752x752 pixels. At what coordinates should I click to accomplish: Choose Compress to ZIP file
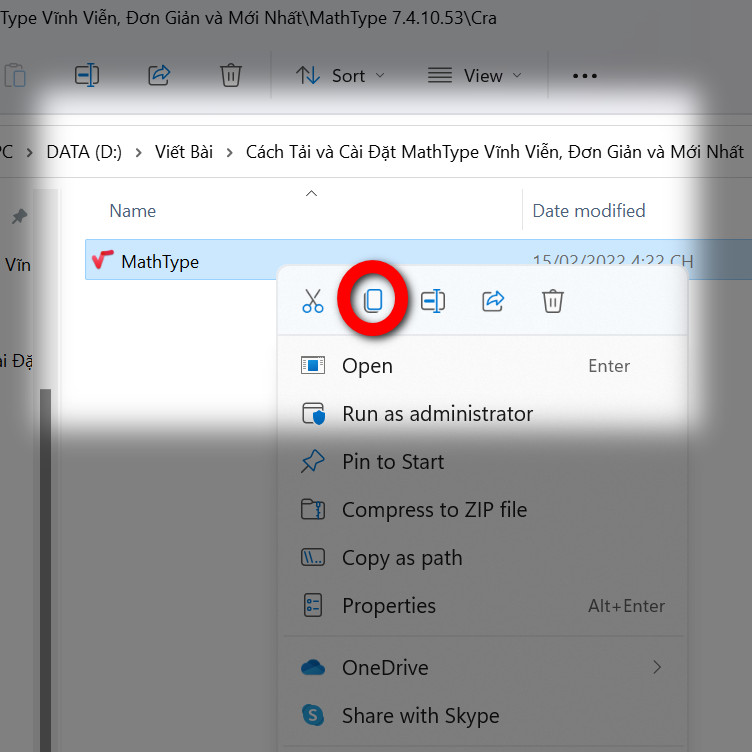482,509
